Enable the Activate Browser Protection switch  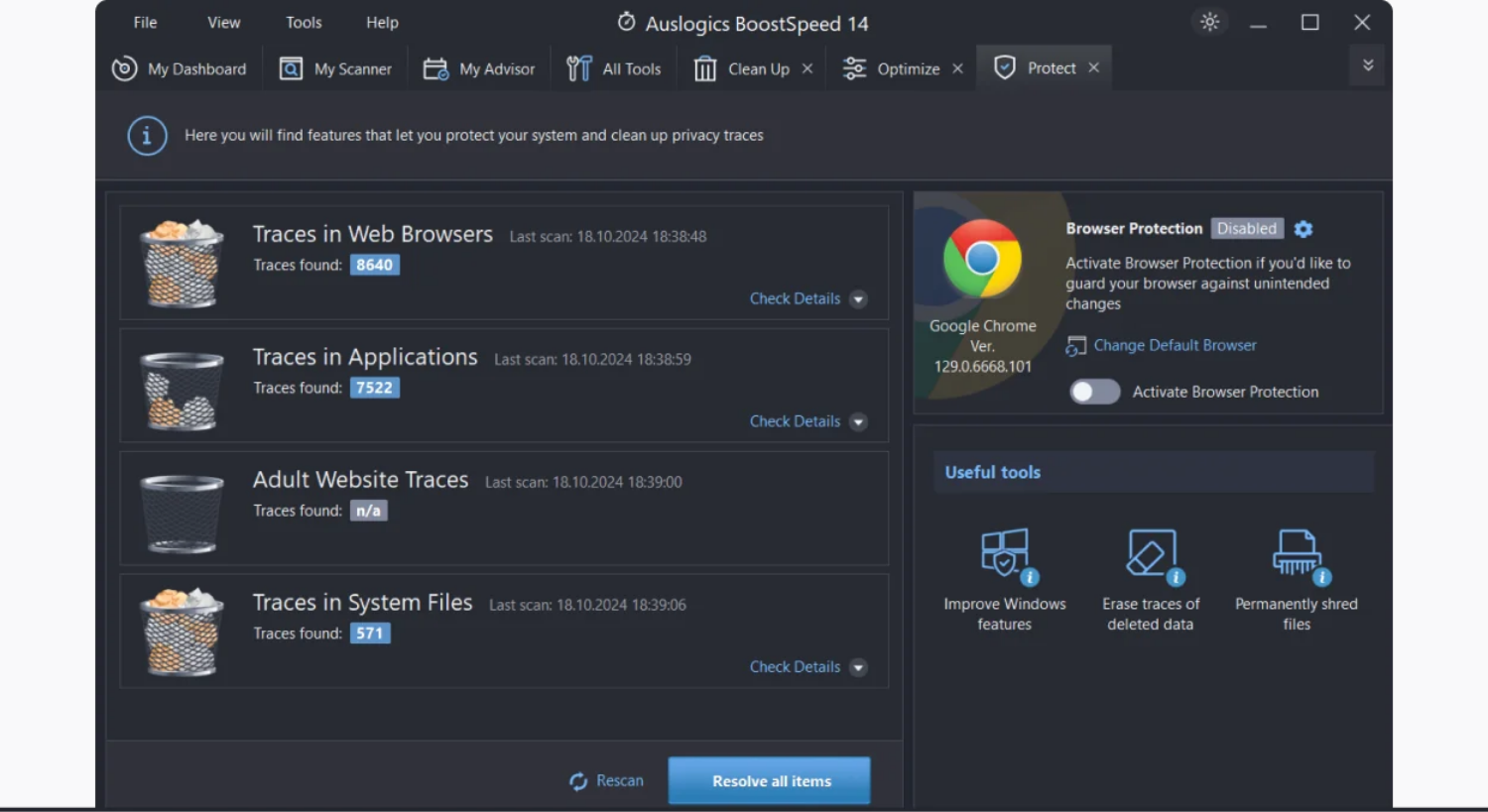(x=1094, y=392)
